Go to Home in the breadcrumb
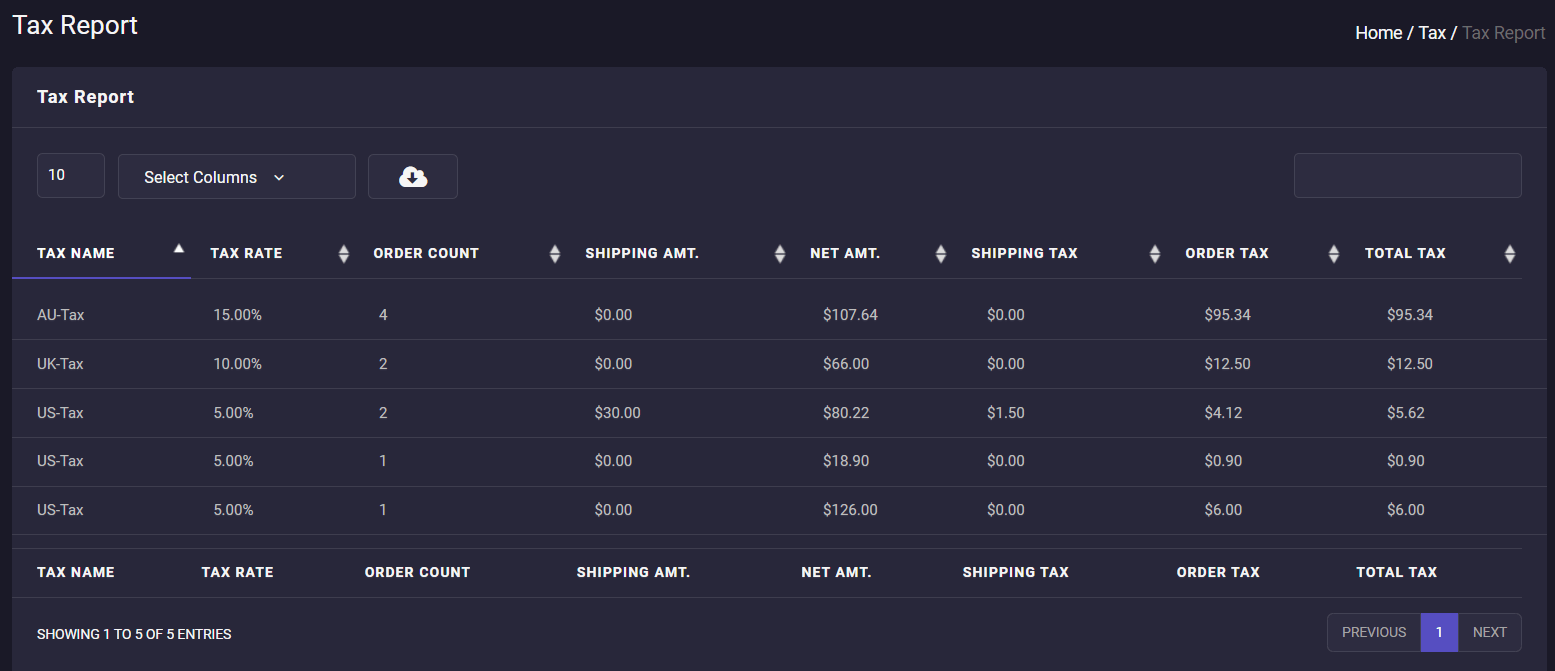Viewport: 1555px width, 671px height. click(x=1378, y=33)
